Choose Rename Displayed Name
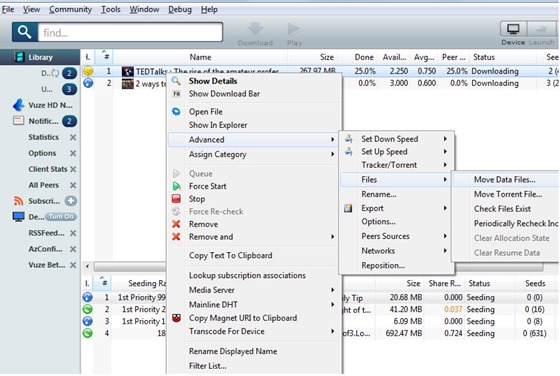The width and height of the screenshot is (560, 376). pos(233,351)
